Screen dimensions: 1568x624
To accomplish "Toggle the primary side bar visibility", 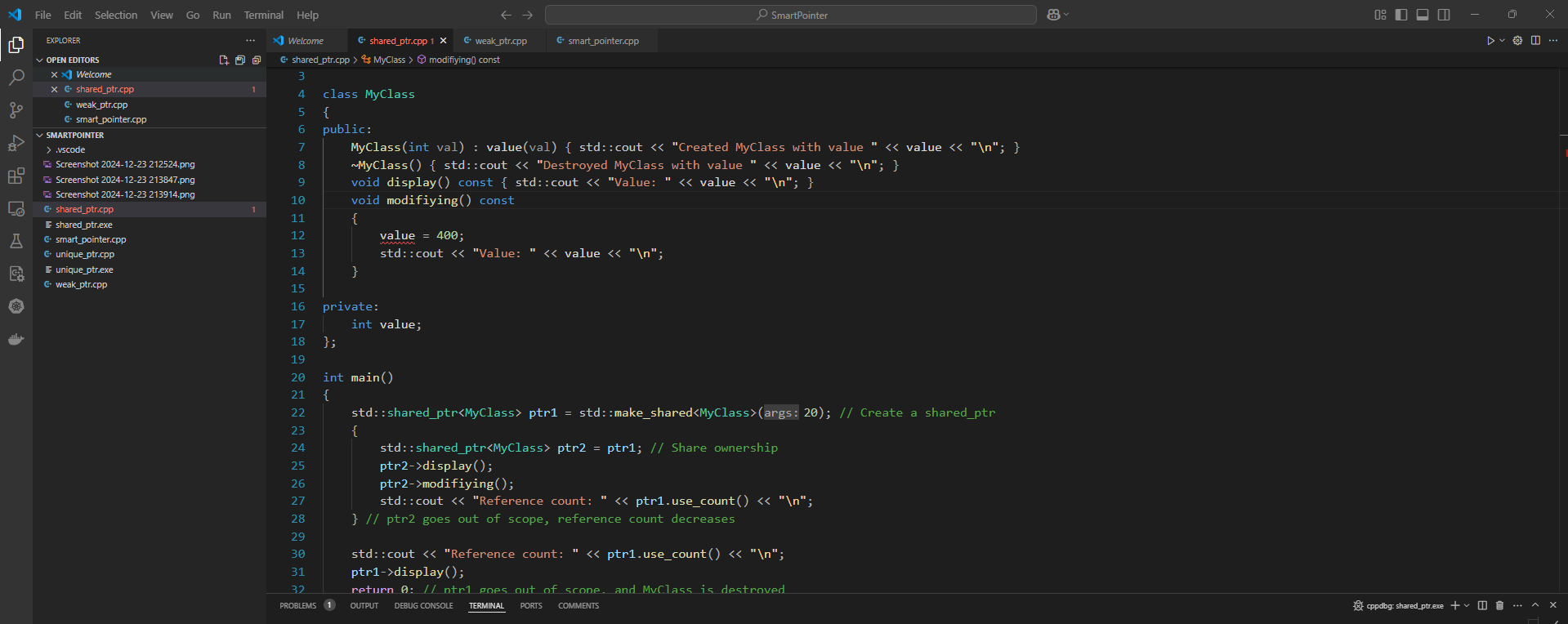I will click(x=1401, y=15).
